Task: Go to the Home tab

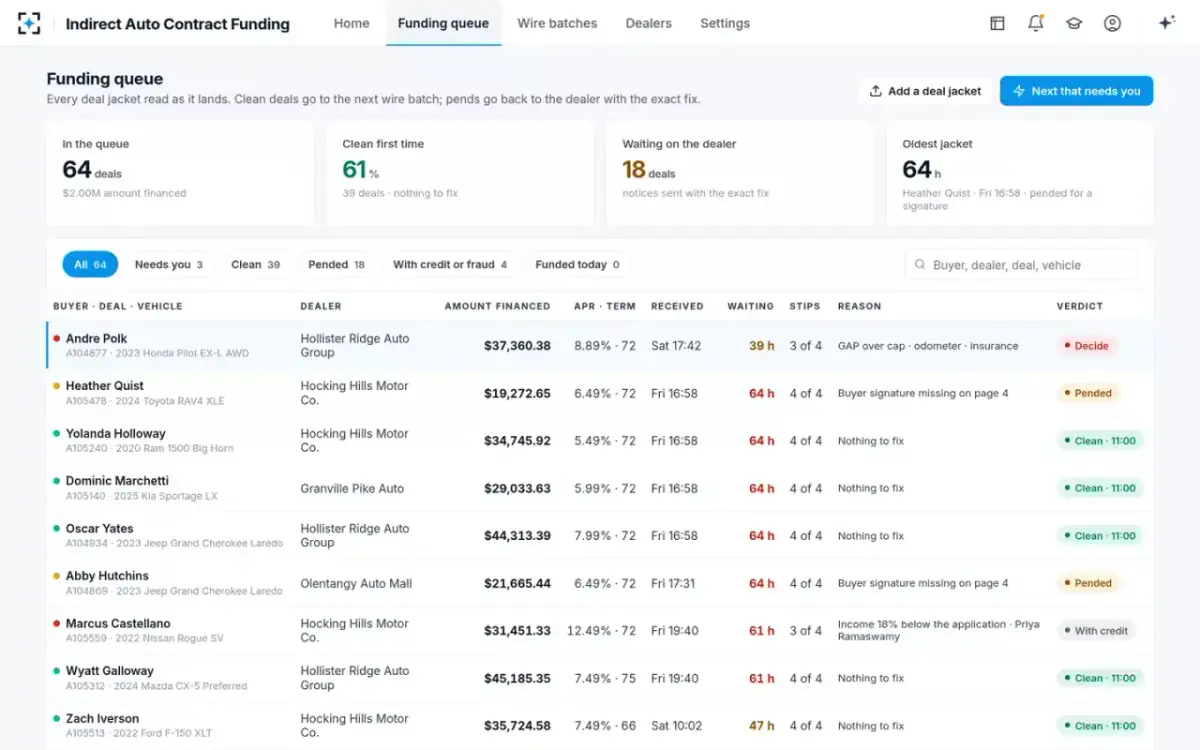Action: pos(351,23)
